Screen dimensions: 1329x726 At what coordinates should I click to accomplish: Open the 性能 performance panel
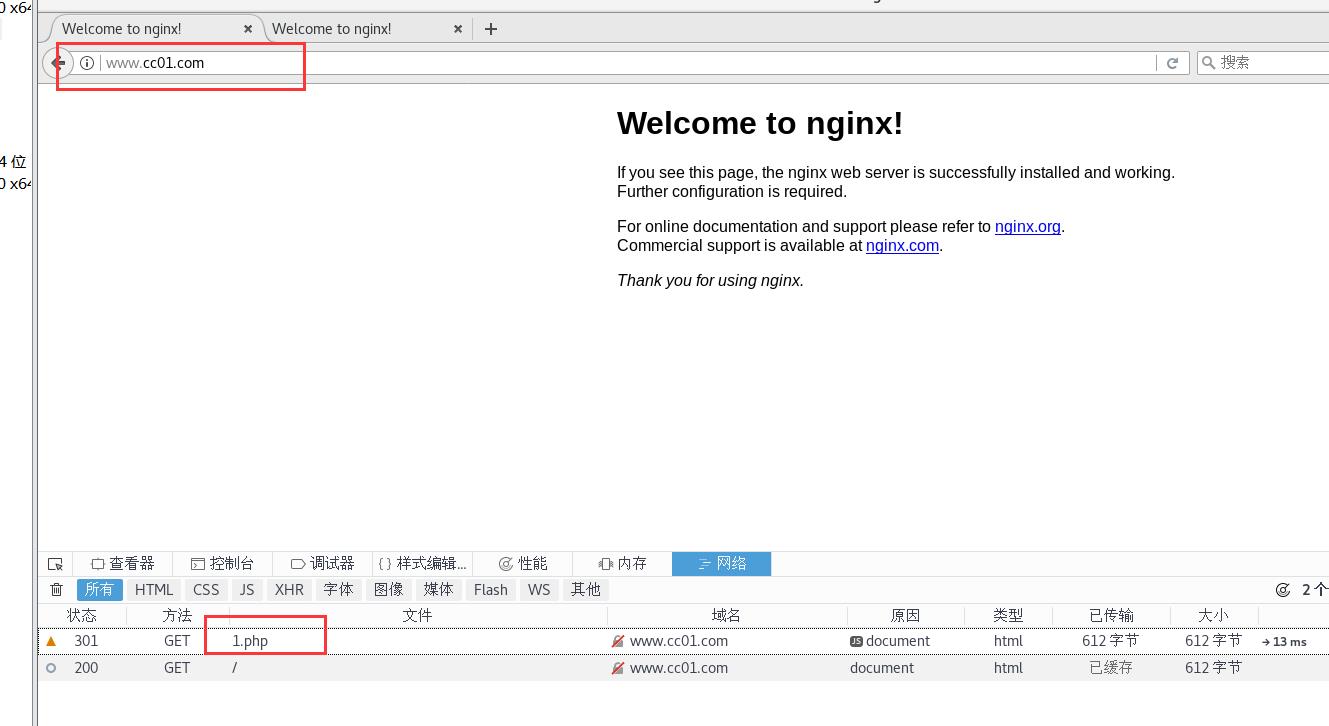[522, 564]
